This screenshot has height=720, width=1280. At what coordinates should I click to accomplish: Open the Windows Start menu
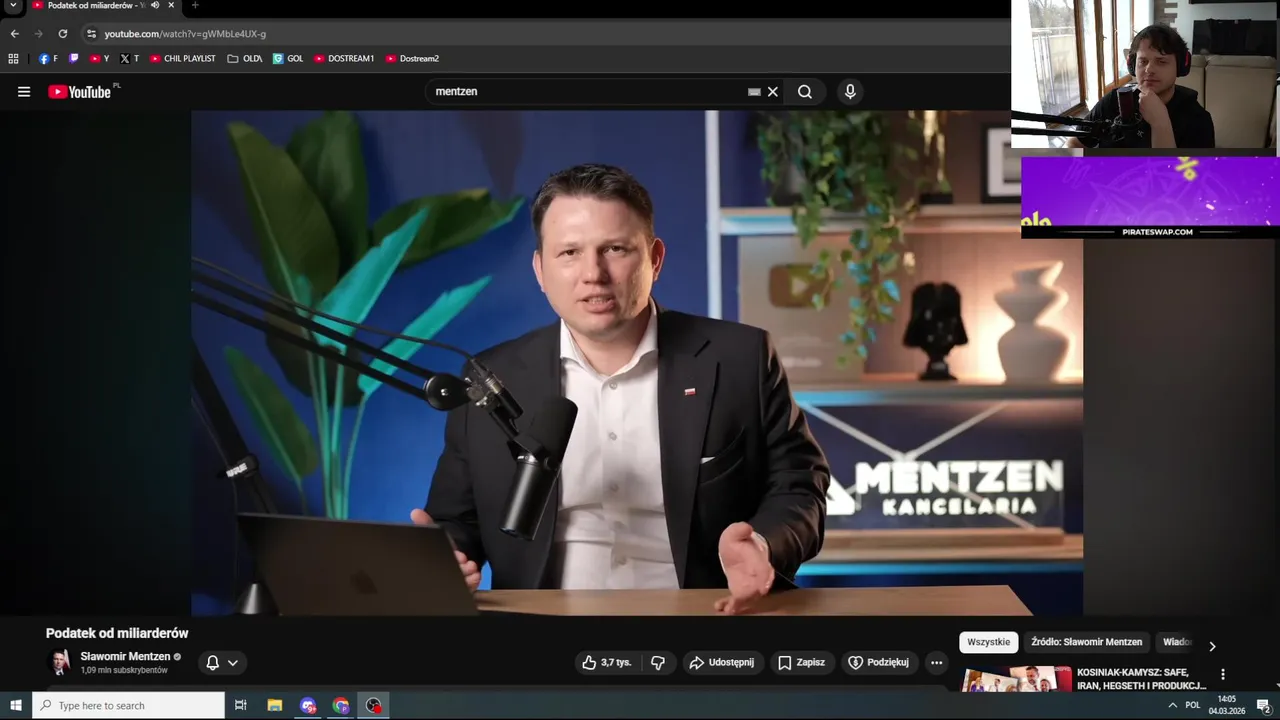(x=16, y=705)
